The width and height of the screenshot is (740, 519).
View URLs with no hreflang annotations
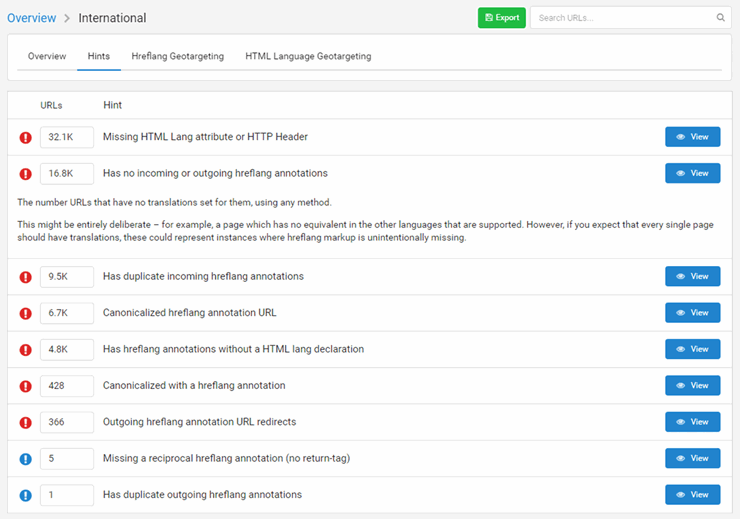pos(692,173)
